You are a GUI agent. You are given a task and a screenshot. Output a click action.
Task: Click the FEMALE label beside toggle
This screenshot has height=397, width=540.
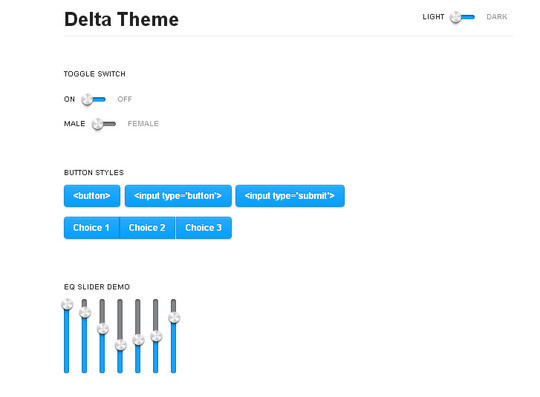143,124
